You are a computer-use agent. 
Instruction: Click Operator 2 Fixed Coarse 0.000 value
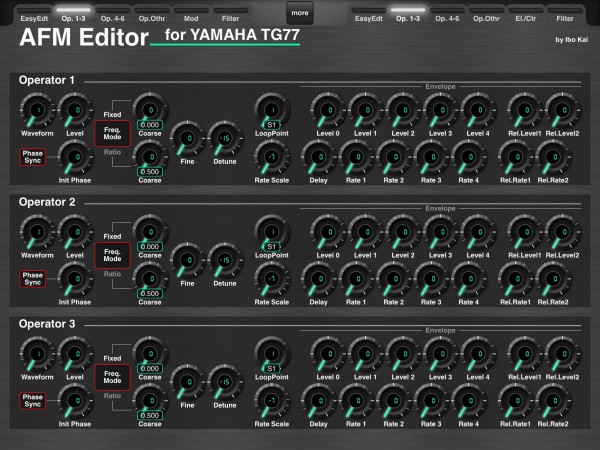coord(150,247)
